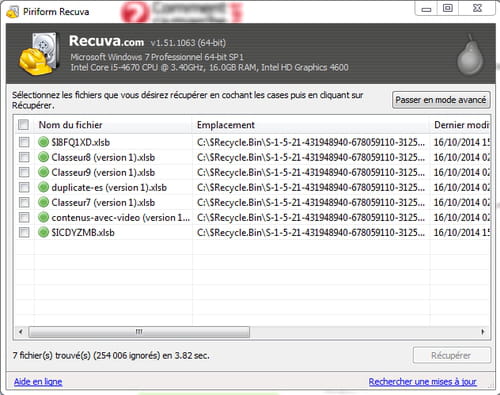
Task: Click the horizontal scrollbar thumb
Action: (139, 332)
